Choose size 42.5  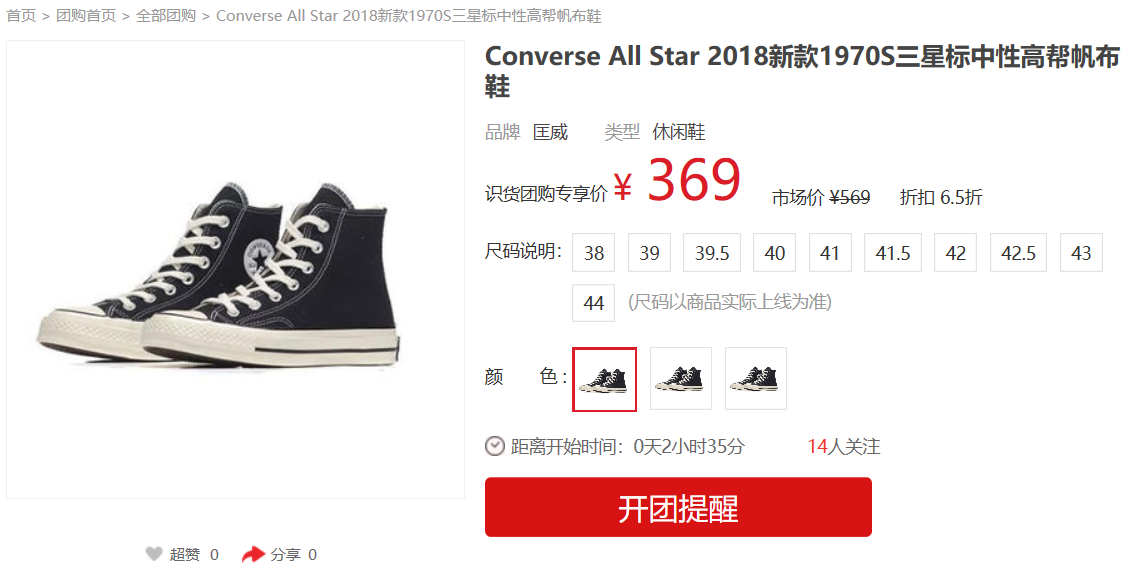click(1018, 253)
